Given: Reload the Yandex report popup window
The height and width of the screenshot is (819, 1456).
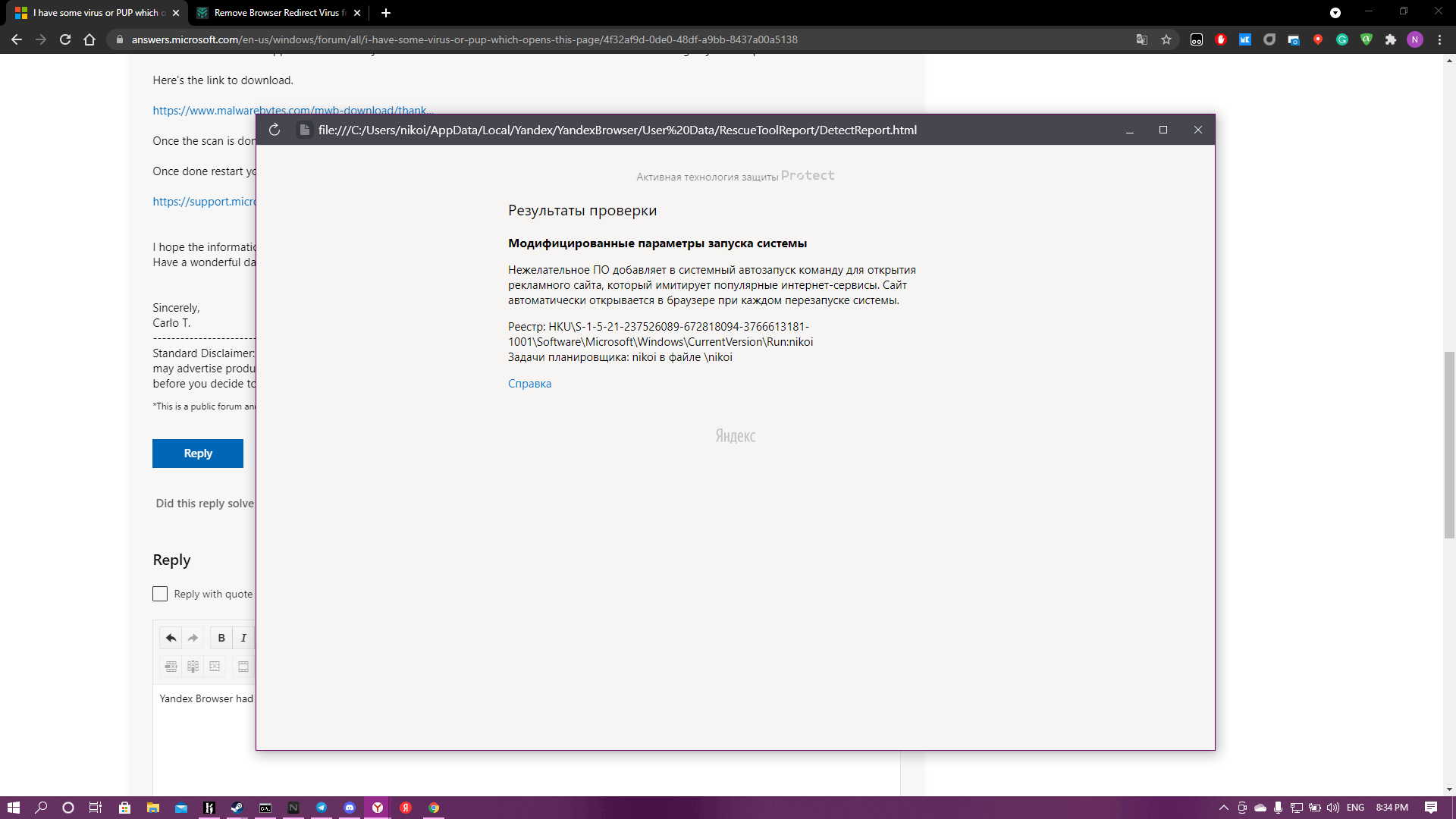Looking at the screenshot, I should (275, 130).
